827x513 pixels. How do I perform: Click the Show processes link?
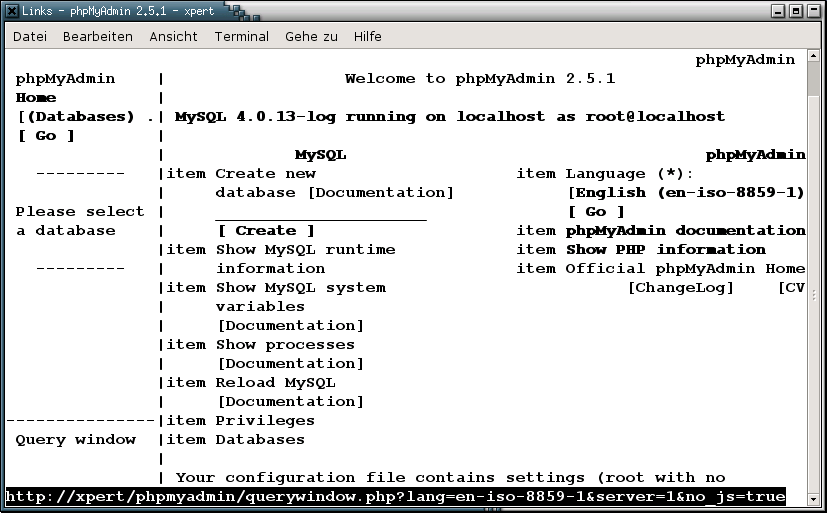click(285, 345)
